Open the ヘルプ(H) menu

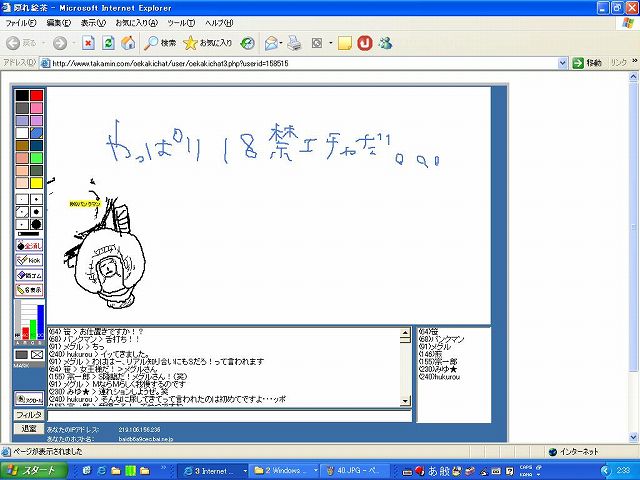click(x=219, y=23)
